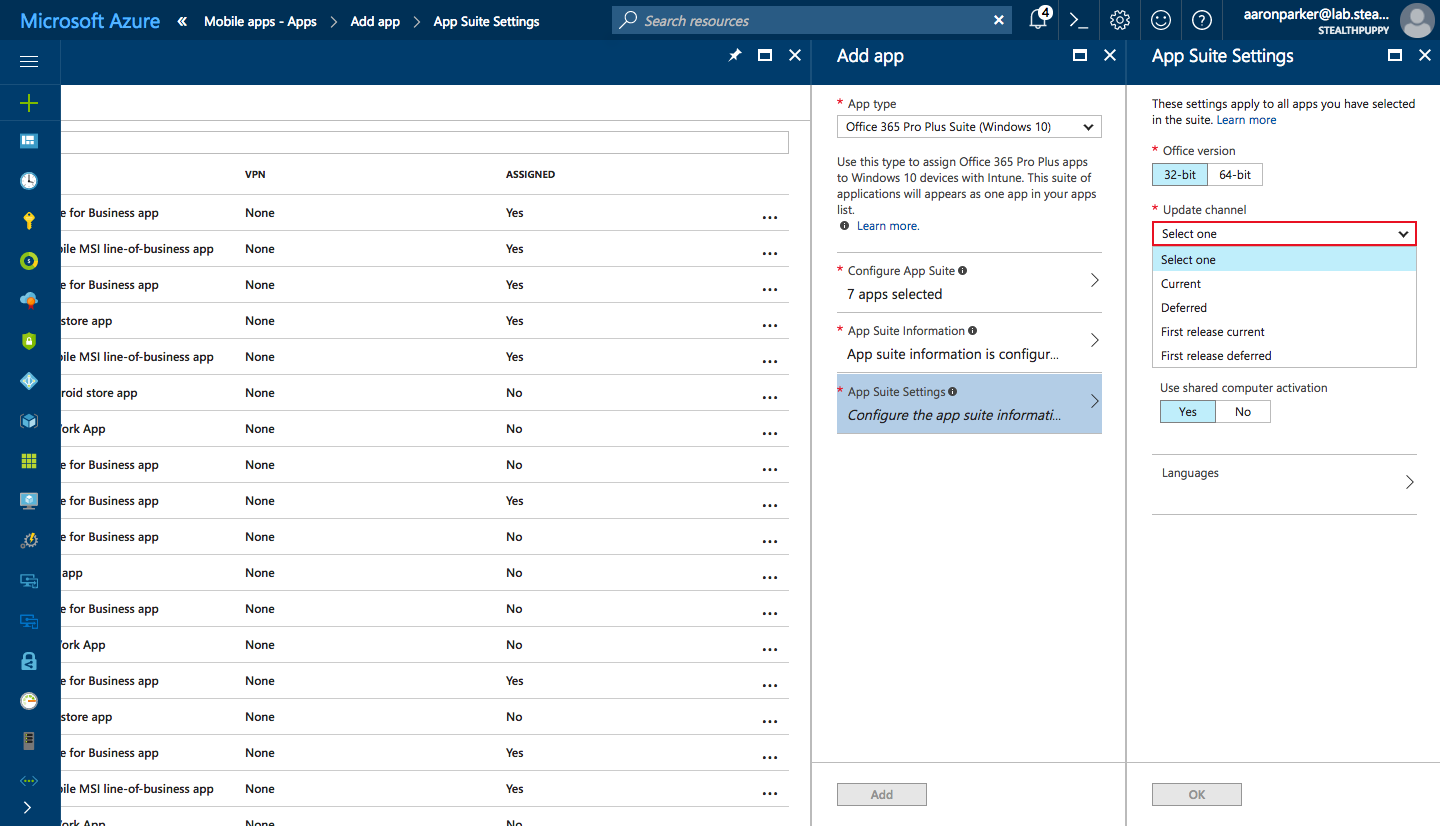The width and height of the screenshot is (1440, 826).
Task: Expand the sidebar with bottom chevron
Action: [27, 807]
